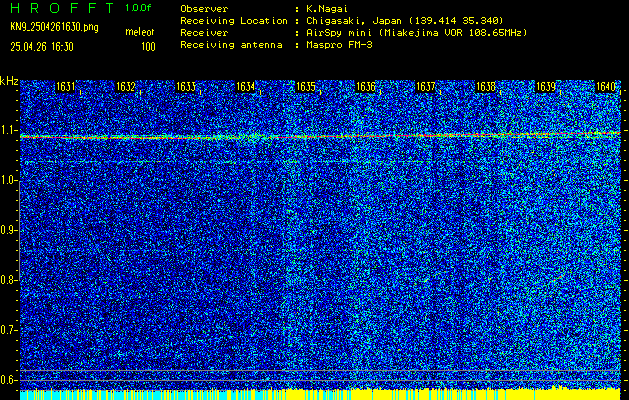This screenshot has height=400, width=629.
Task: Click the 1636 time marker
Action: pyautogui.click(x=365, y=87)
